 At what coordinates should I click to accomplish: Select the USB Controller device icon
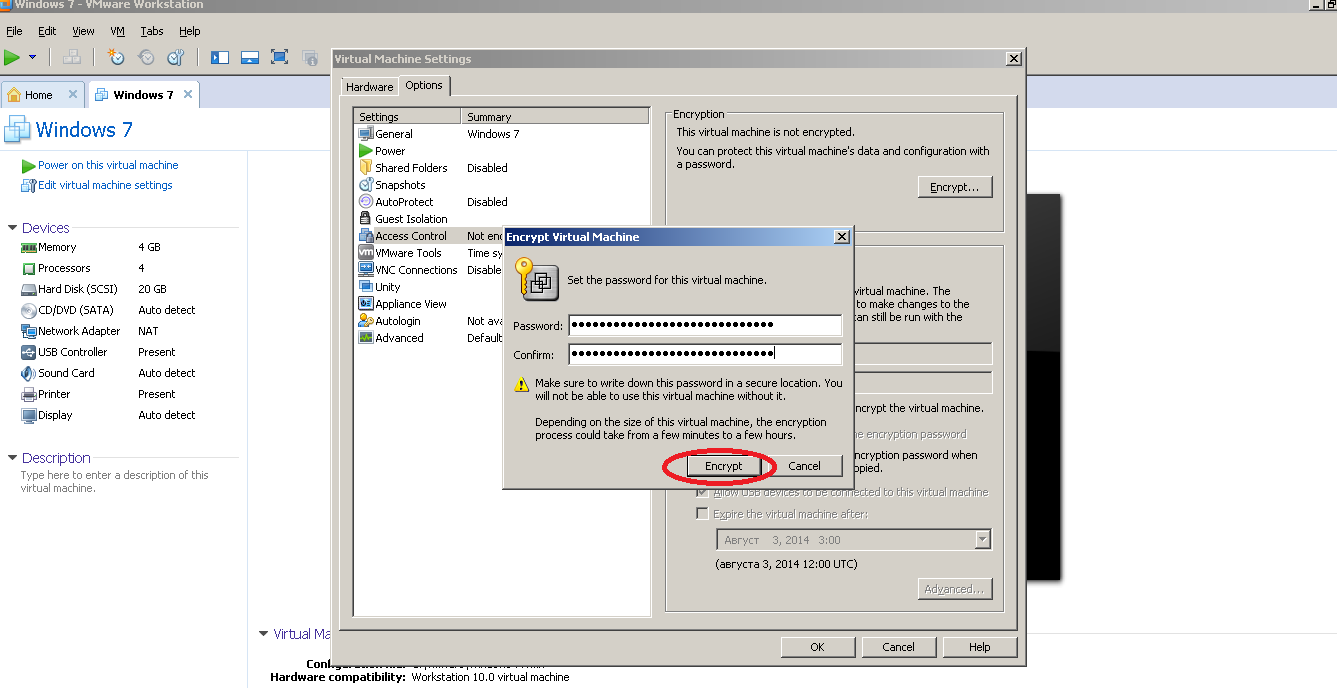click(x=28, y=352)
